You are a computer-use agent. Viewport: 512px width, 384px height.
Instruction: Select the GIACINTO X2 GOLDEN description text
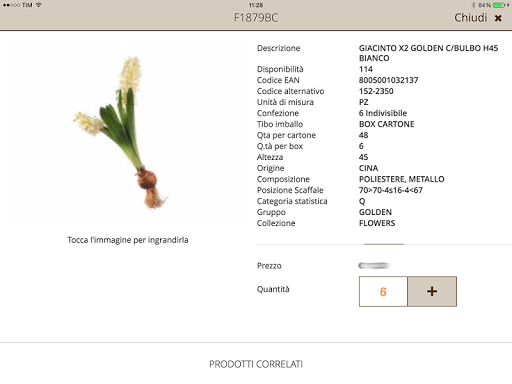428,53
